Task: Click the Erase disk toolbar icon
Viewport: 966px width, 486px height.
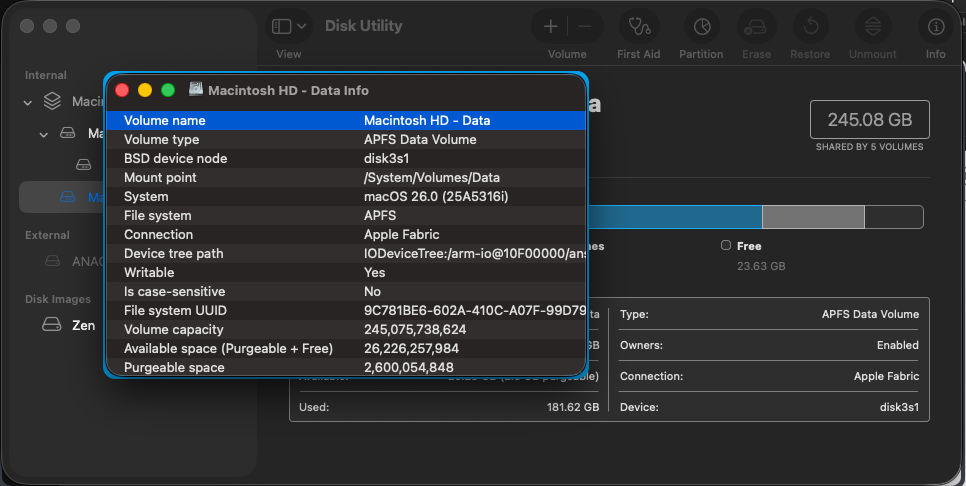Action: tap(756, 26)
